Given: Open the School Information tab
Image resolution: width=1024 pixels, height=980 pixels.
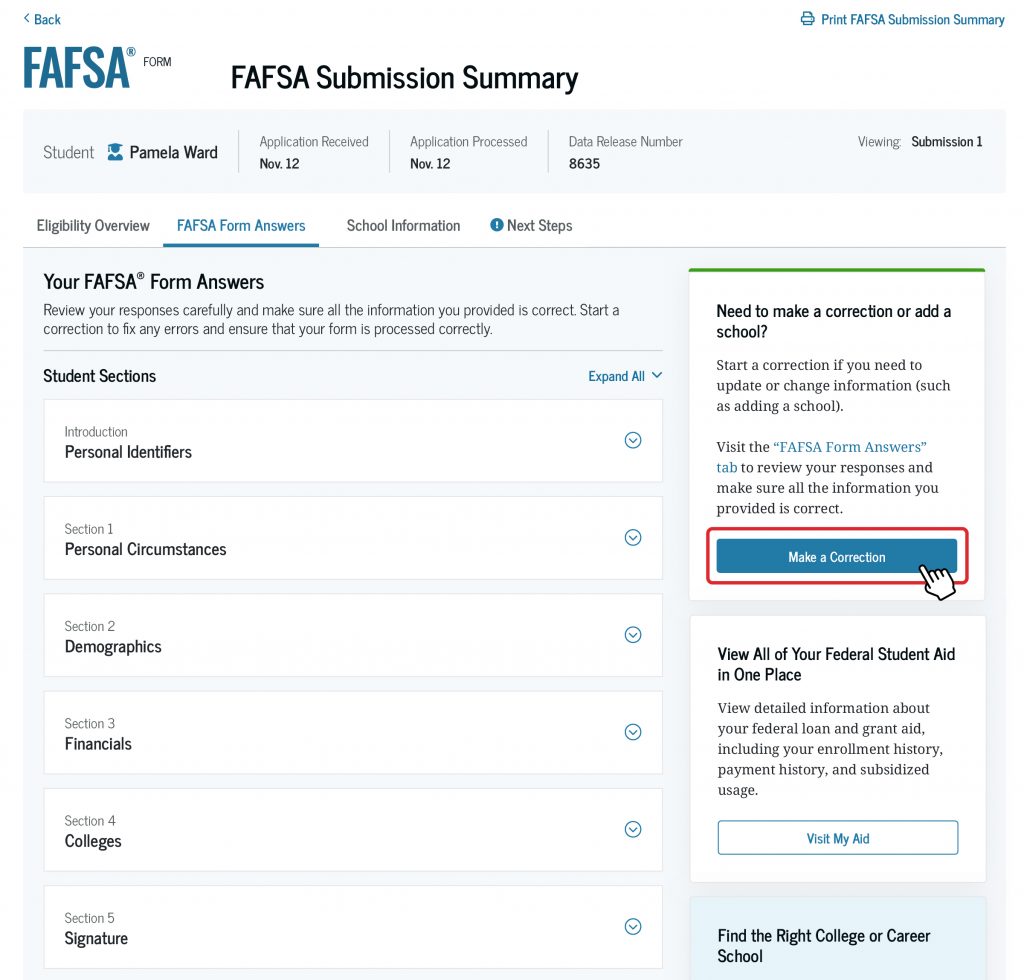Looking at the screenshot, I should coord(403,226).
